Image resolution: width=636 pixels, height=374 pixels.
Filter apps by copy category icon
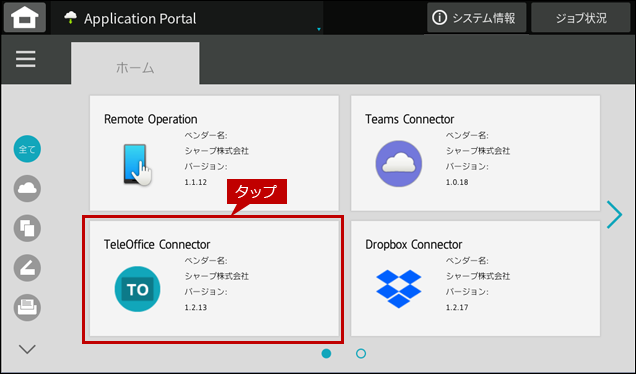27,228
